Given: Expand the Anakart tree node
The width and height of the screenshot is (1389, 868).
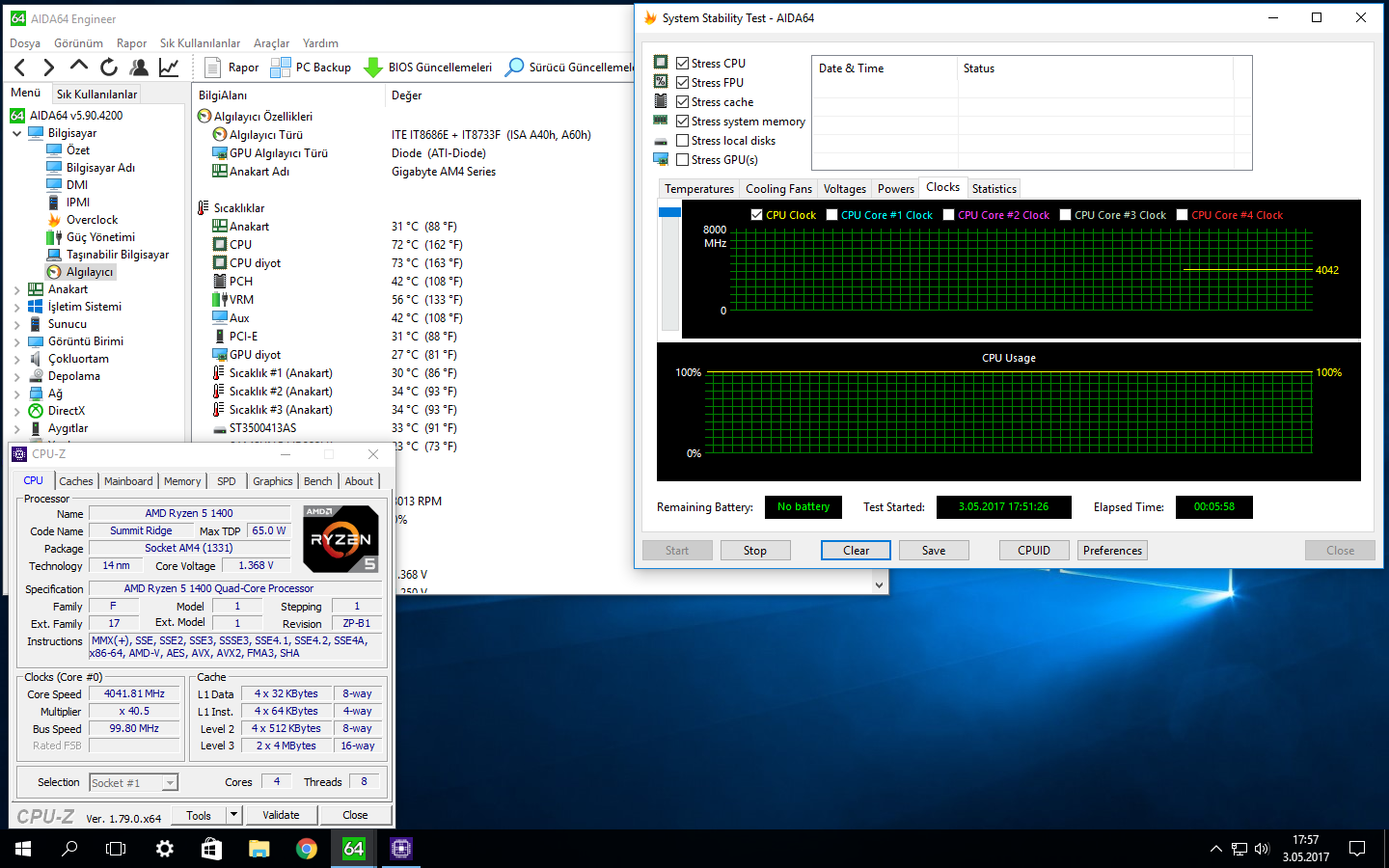Looking at the screenshot, I should (x=17, y=289).
